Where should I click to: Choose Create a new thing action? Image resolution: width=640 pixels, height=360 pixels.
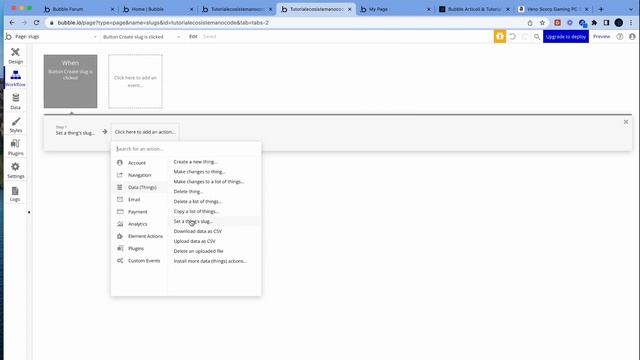click(196, 162)
